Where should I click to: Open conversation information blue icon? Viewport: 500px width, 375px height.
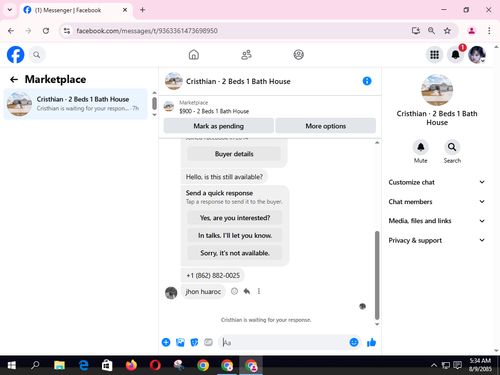[x=367, y=81]
